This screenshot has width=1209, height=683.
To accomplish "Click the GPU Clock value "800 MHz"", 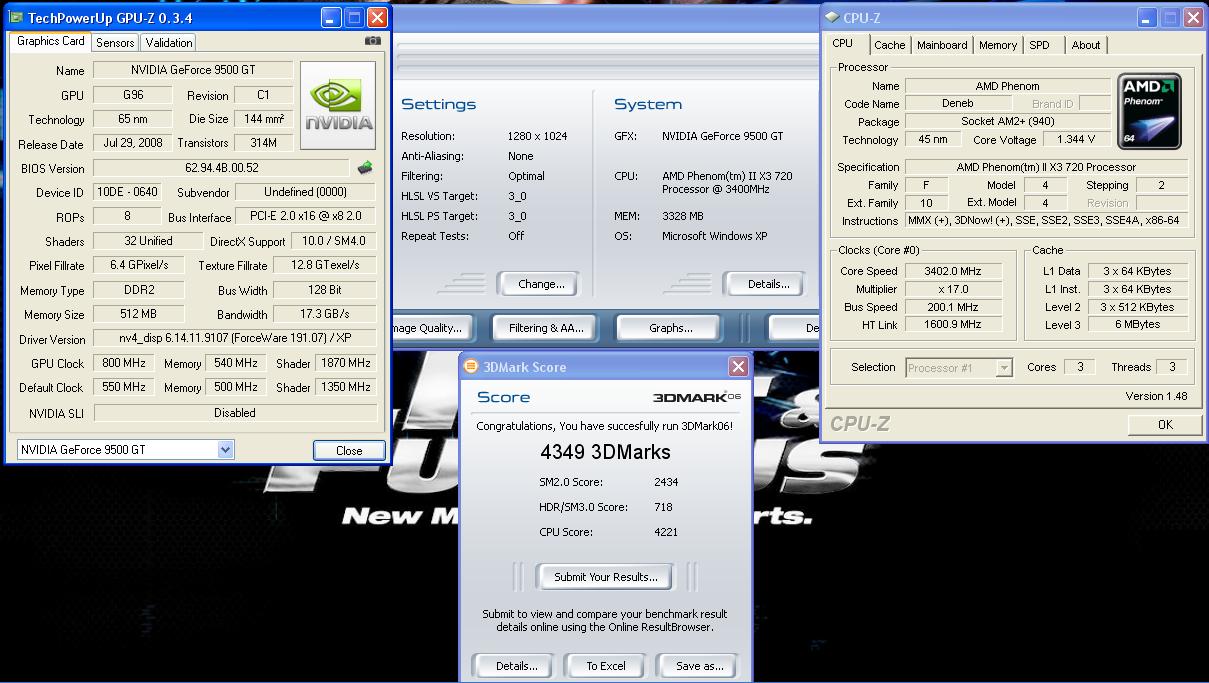I will coord(126,363).
